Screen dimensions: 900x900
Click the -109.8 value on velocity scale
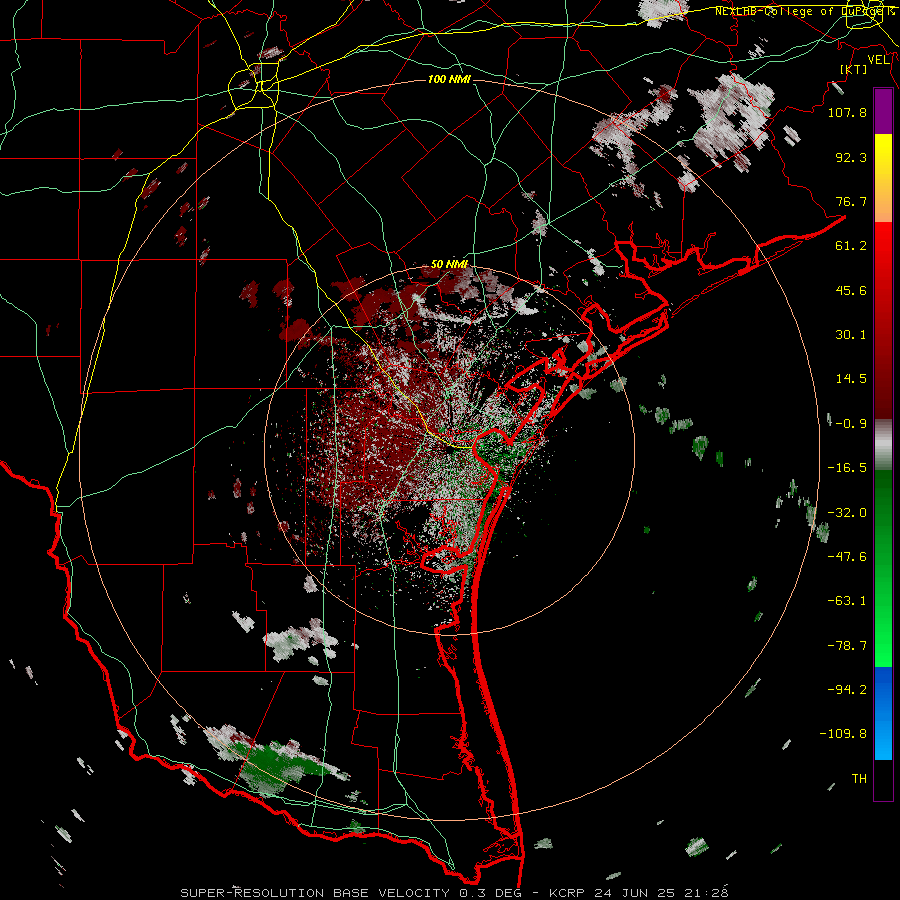click(843, 734)
